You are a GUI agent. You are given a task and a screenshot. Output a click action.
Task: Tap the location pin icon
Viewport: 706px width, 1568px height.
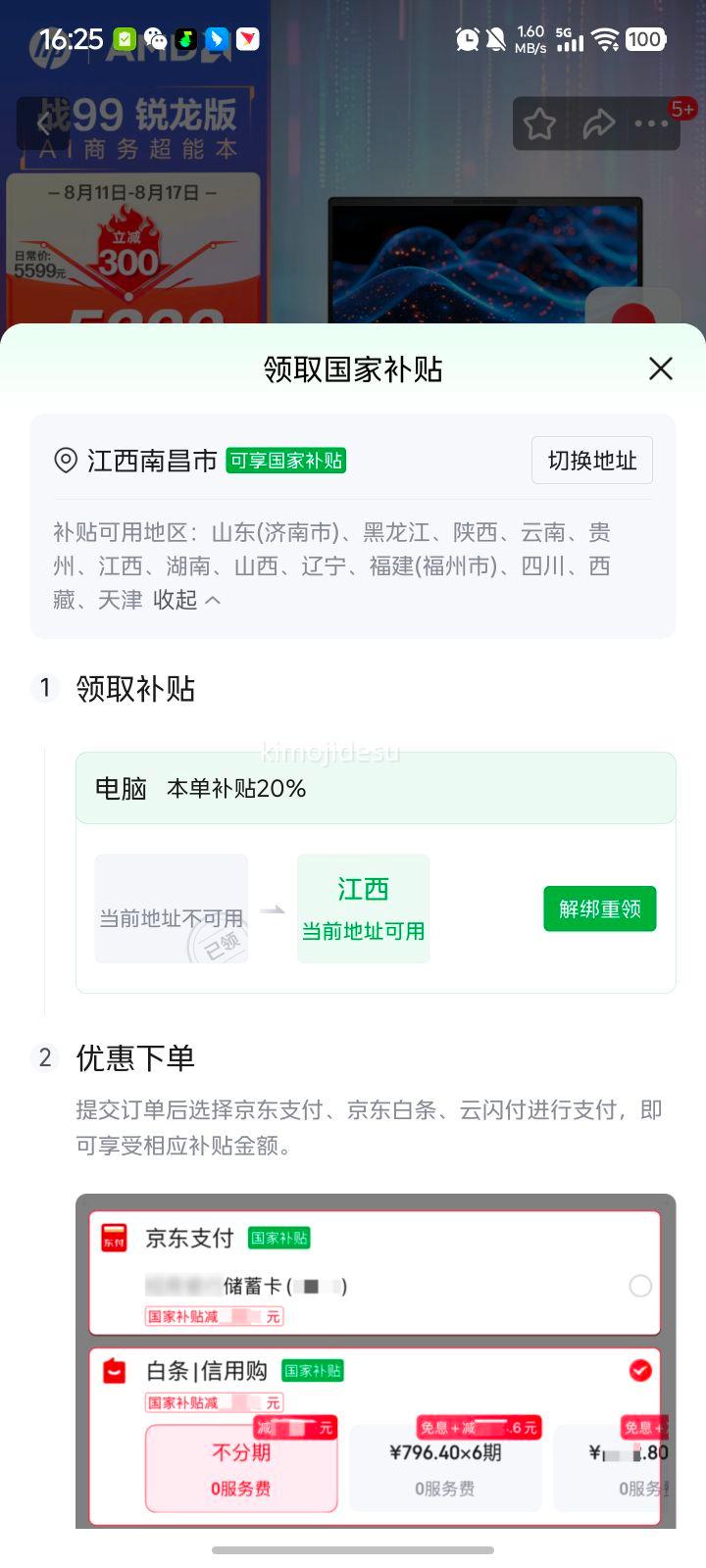pyautogui.click(x=66, y=461)
